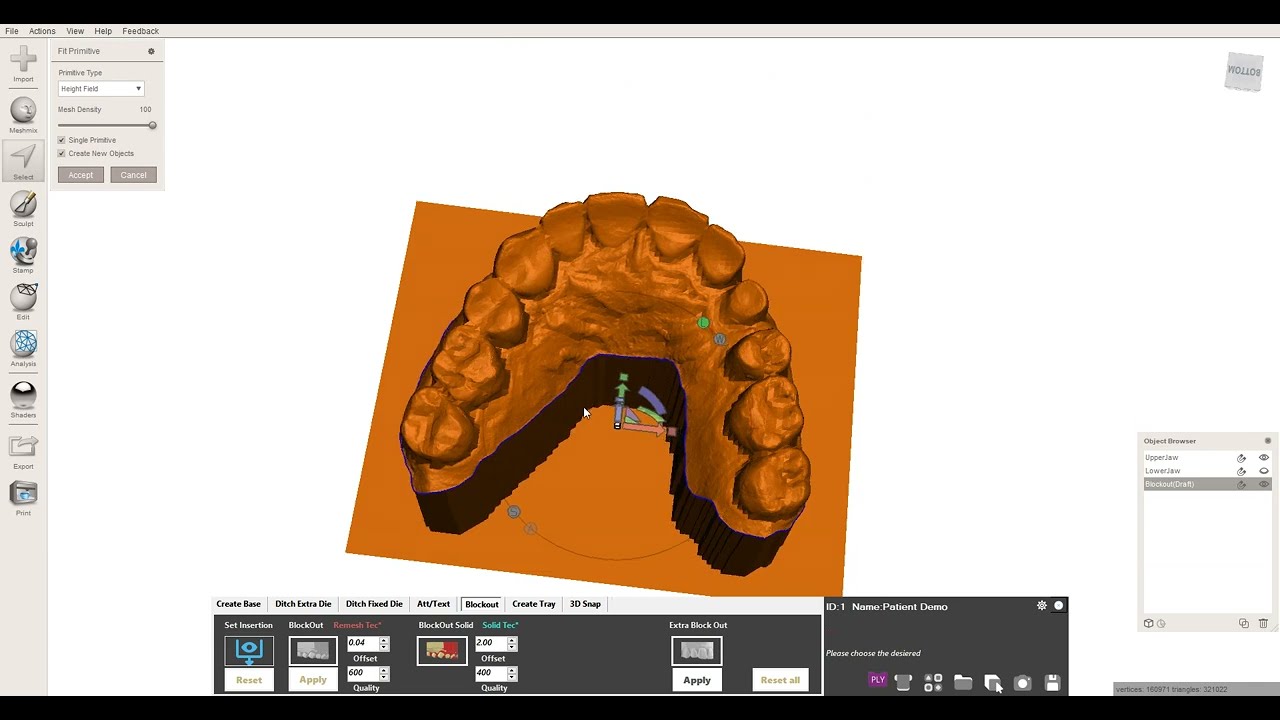
Task: Take a screenshot with the camera icon
Action: (1022, 683)
